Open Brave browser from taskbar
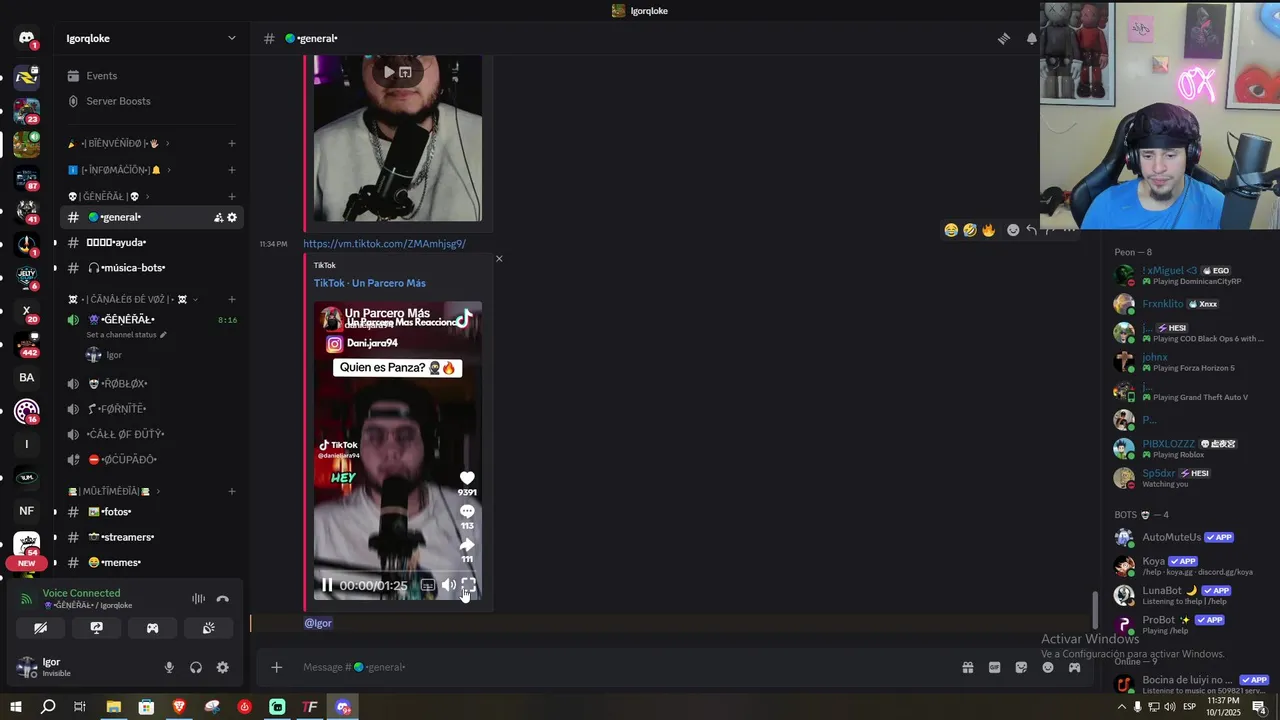Screen dimensions: 1280x720 click(179, 707)
